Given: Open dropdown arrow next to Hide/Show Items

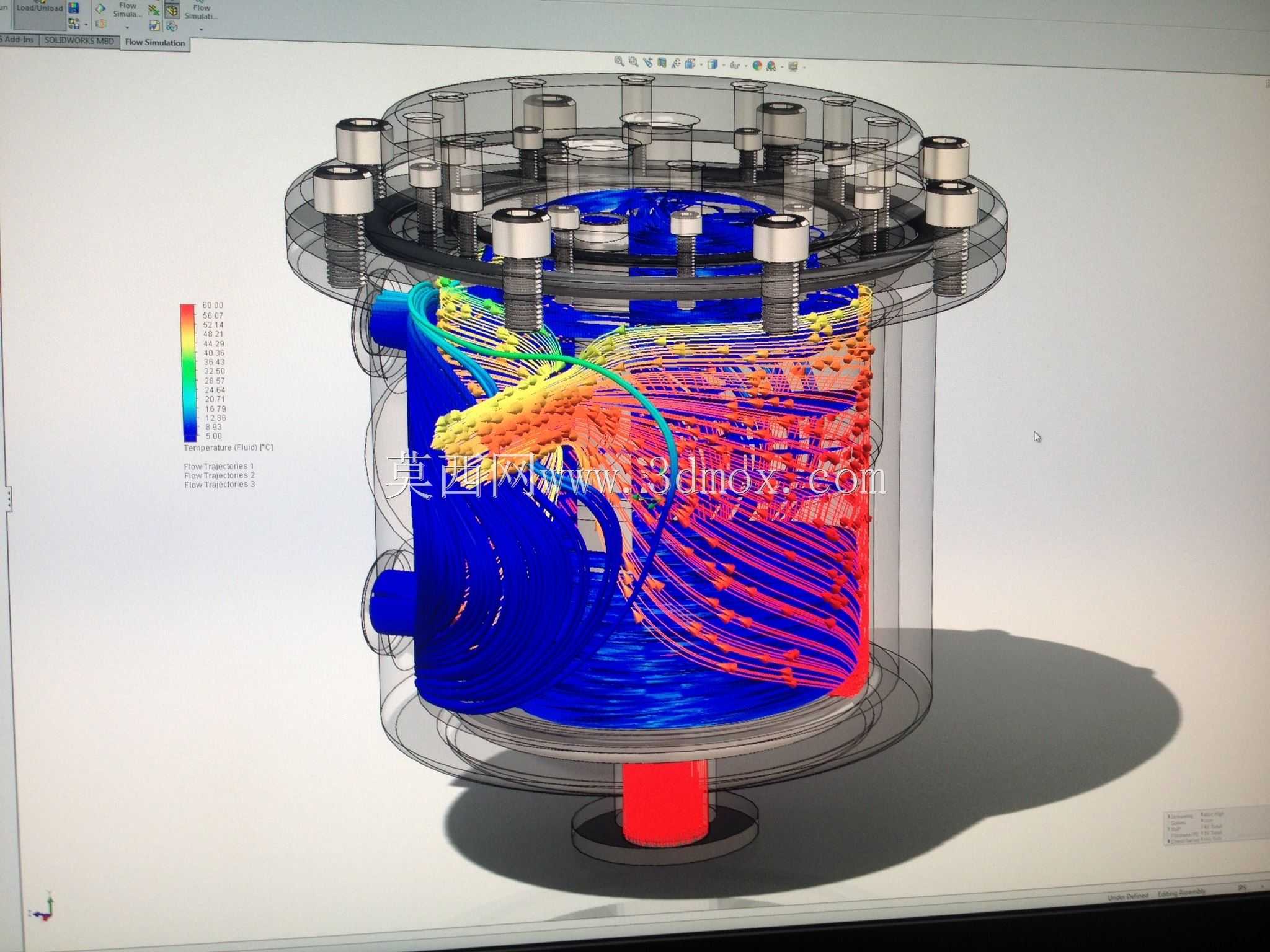Looking at the screenshot, I should pos(746,66).
